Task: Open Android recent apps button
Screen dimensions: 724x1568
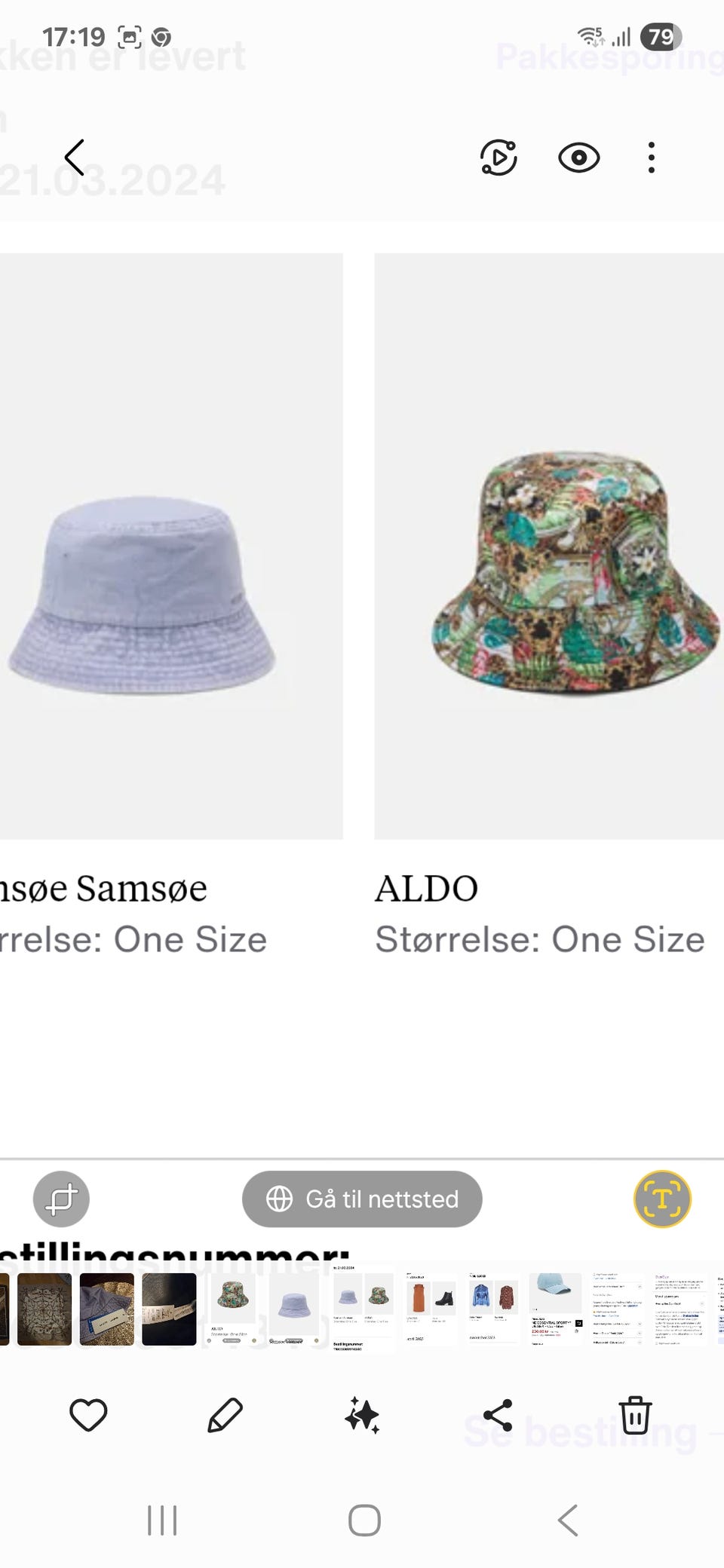Action: click(162, 1521)
